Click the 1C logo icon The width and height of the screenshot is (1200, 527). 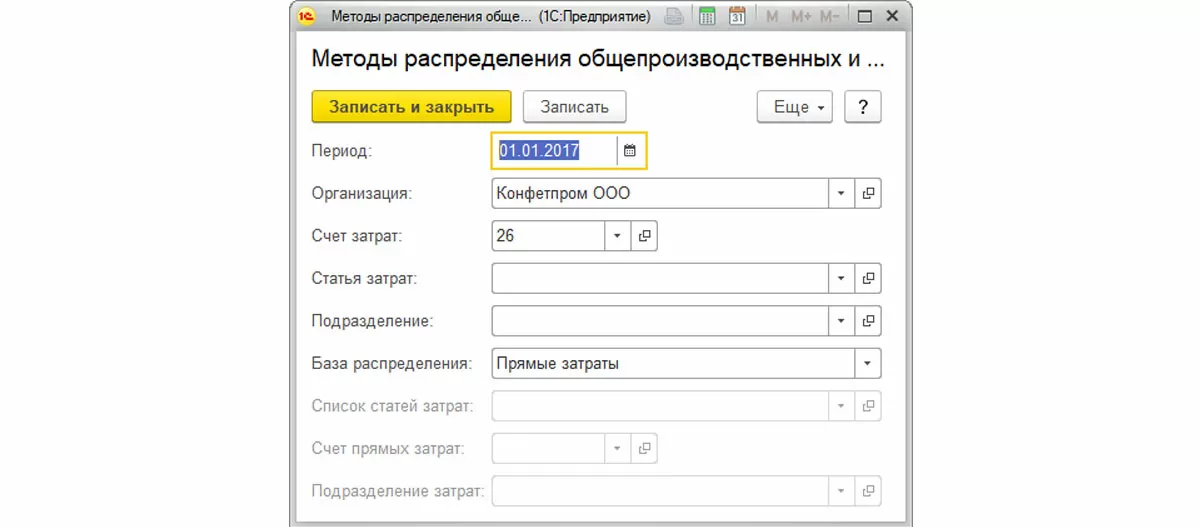[x=308, y=17]
